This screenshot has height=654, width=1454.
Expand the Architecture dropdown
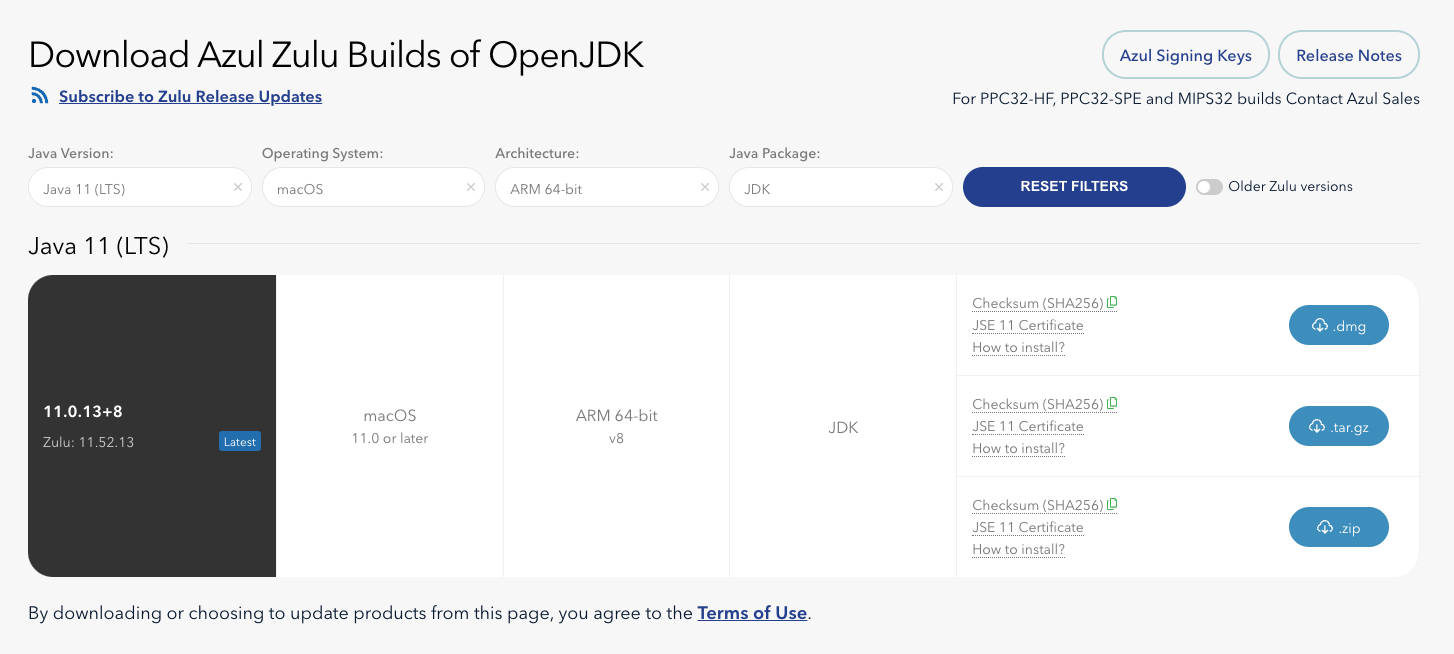point(595,188)
